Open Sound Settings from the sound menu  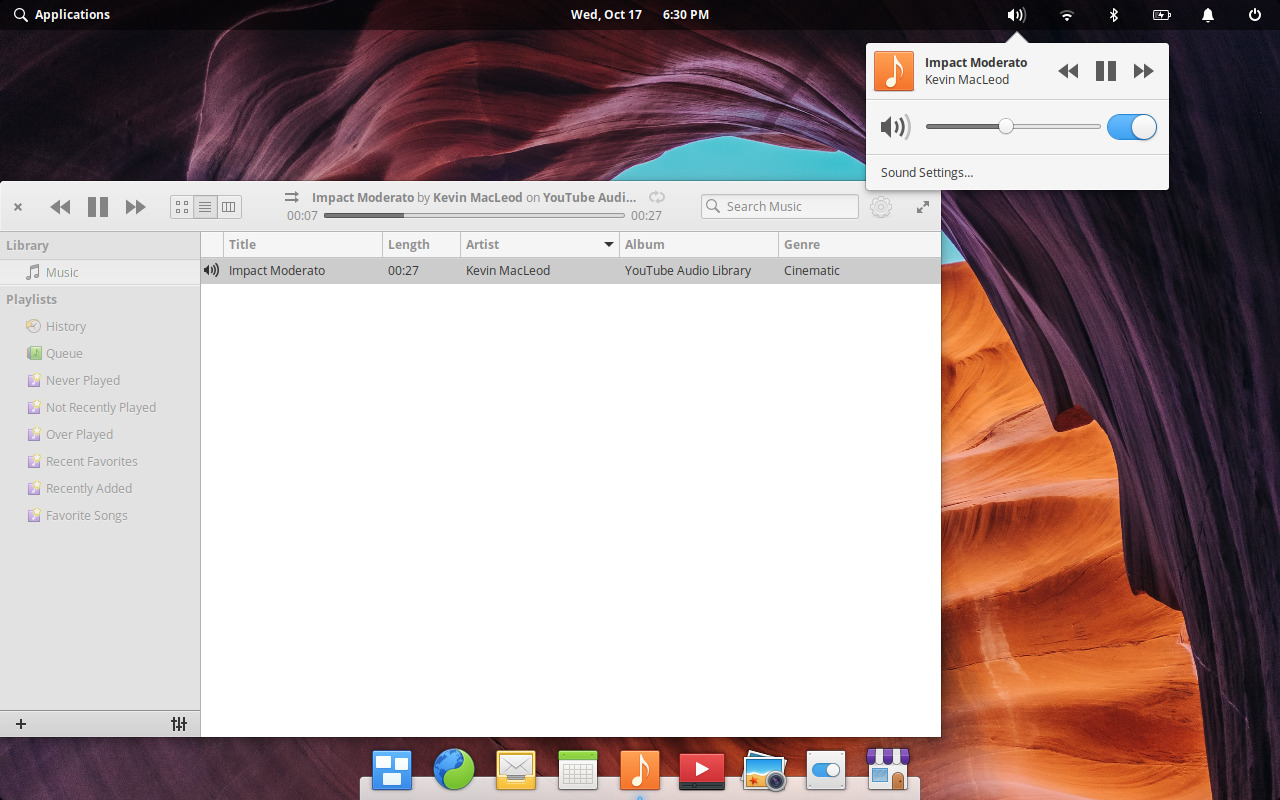(x=926, y=172)
